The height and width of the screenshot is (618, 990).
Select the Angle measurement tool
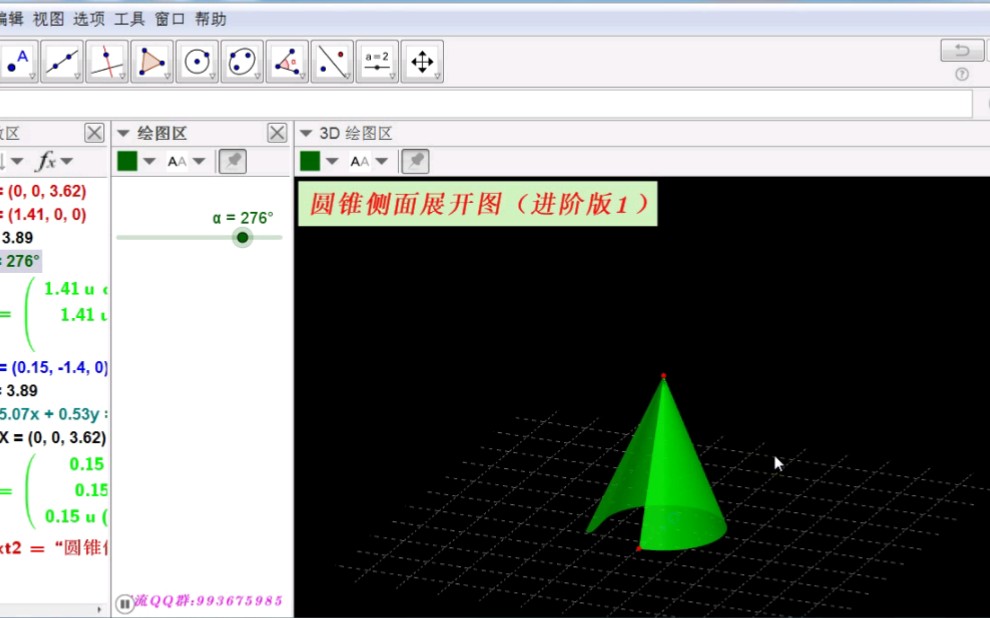pos(287,61)
